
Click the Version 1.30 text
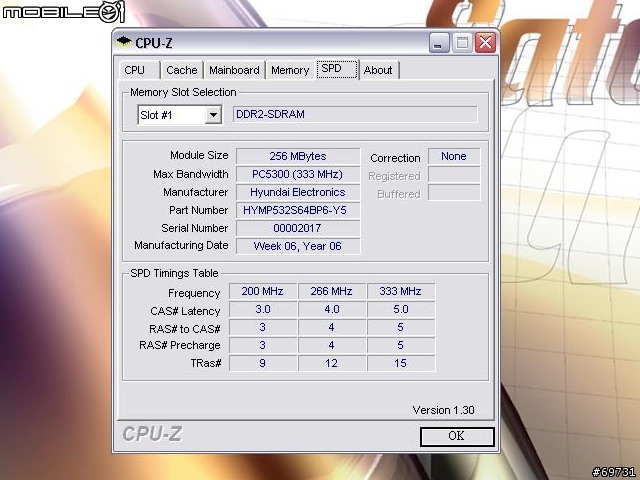[x=443, y=410]
